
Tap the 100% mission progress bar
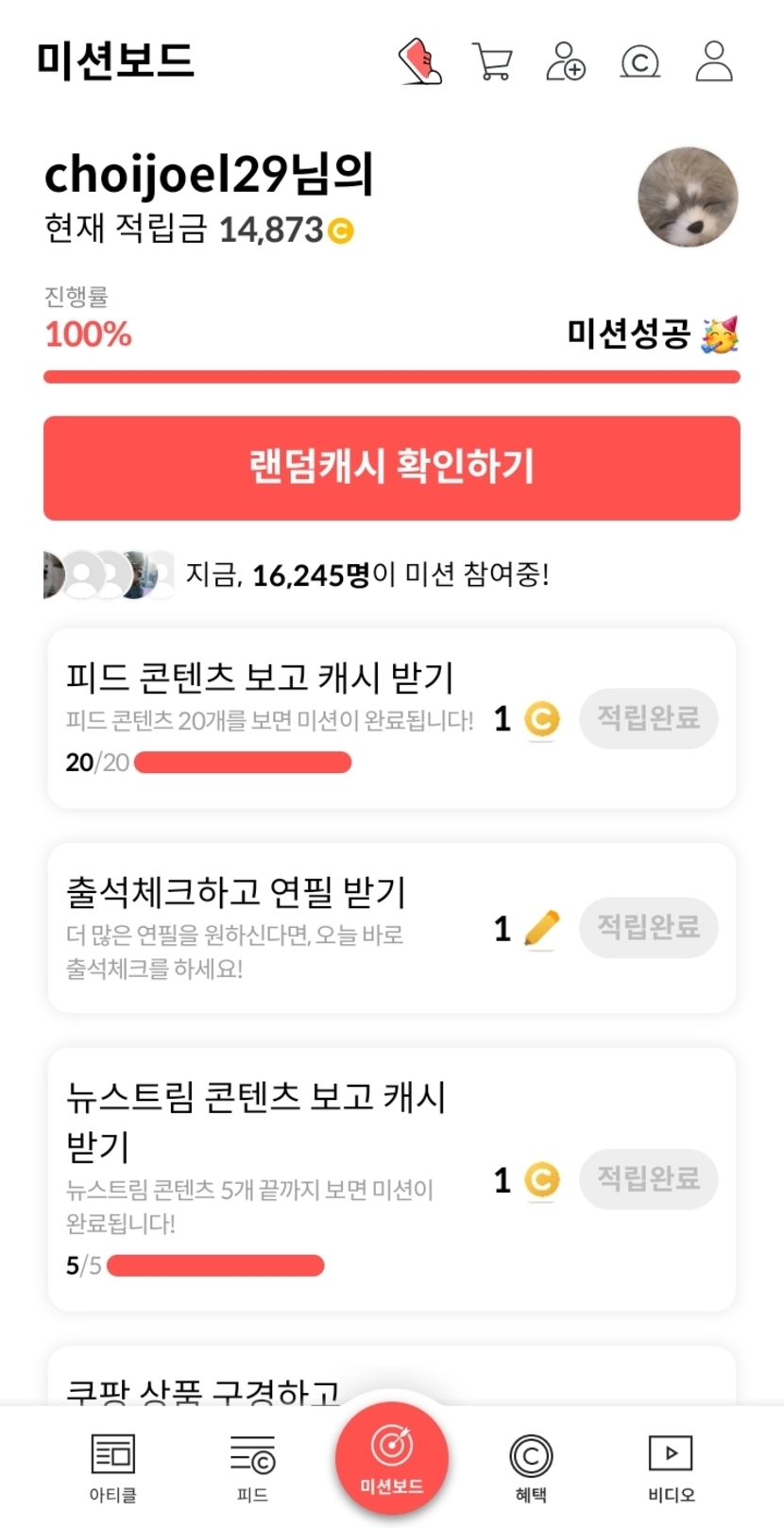click(392, 377)
